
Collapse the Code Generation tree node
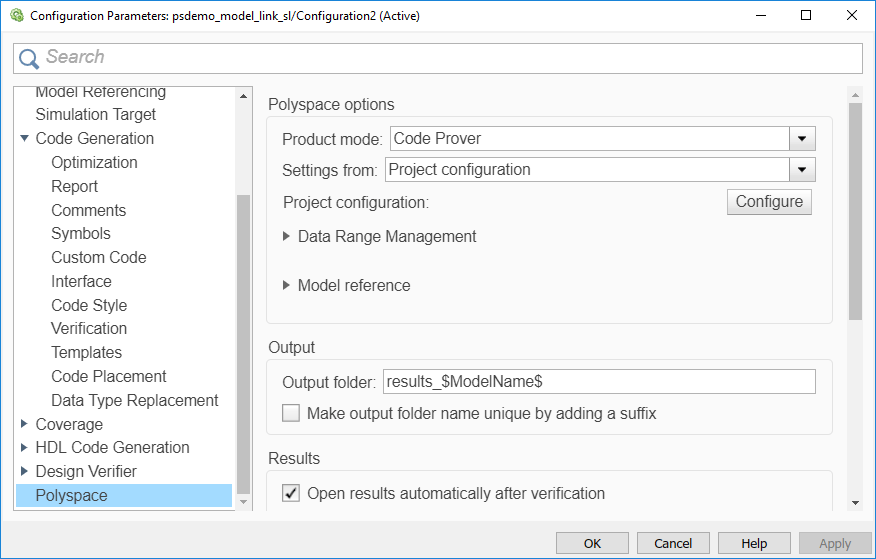click(x=25, y=139)
